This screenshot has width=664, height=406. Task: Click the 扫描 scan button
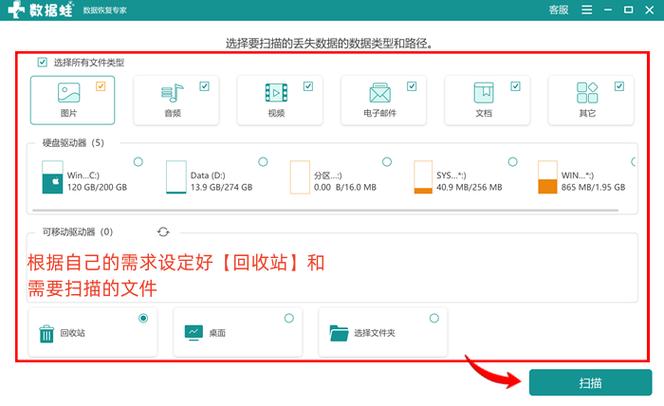pyautogui.click(x=590, y=383)
